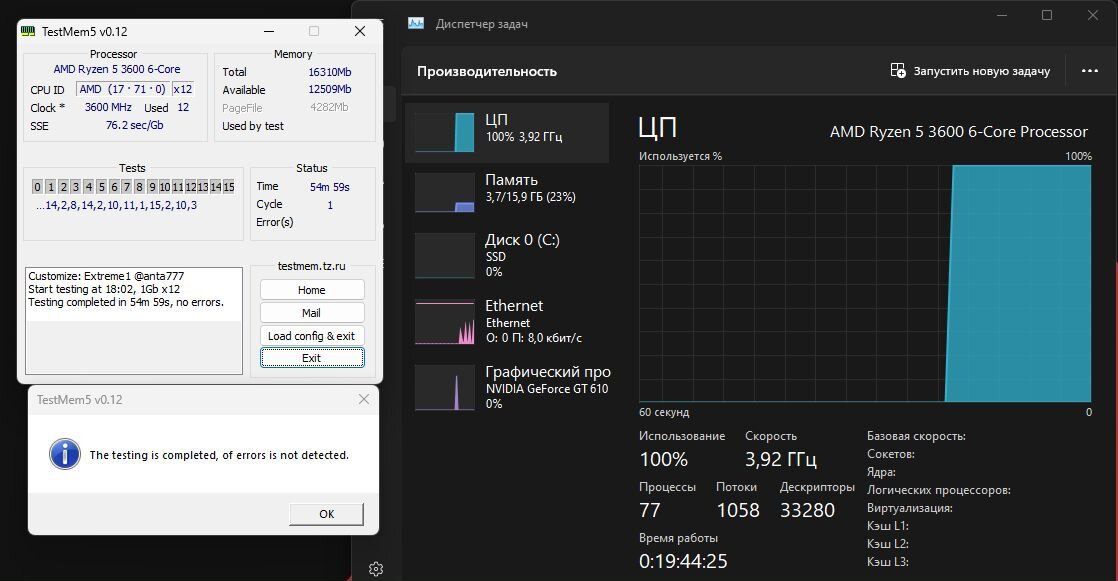Click 'Виртуализация:' label
This screenshot has width=1118, height=581.
tap(910, 508)
